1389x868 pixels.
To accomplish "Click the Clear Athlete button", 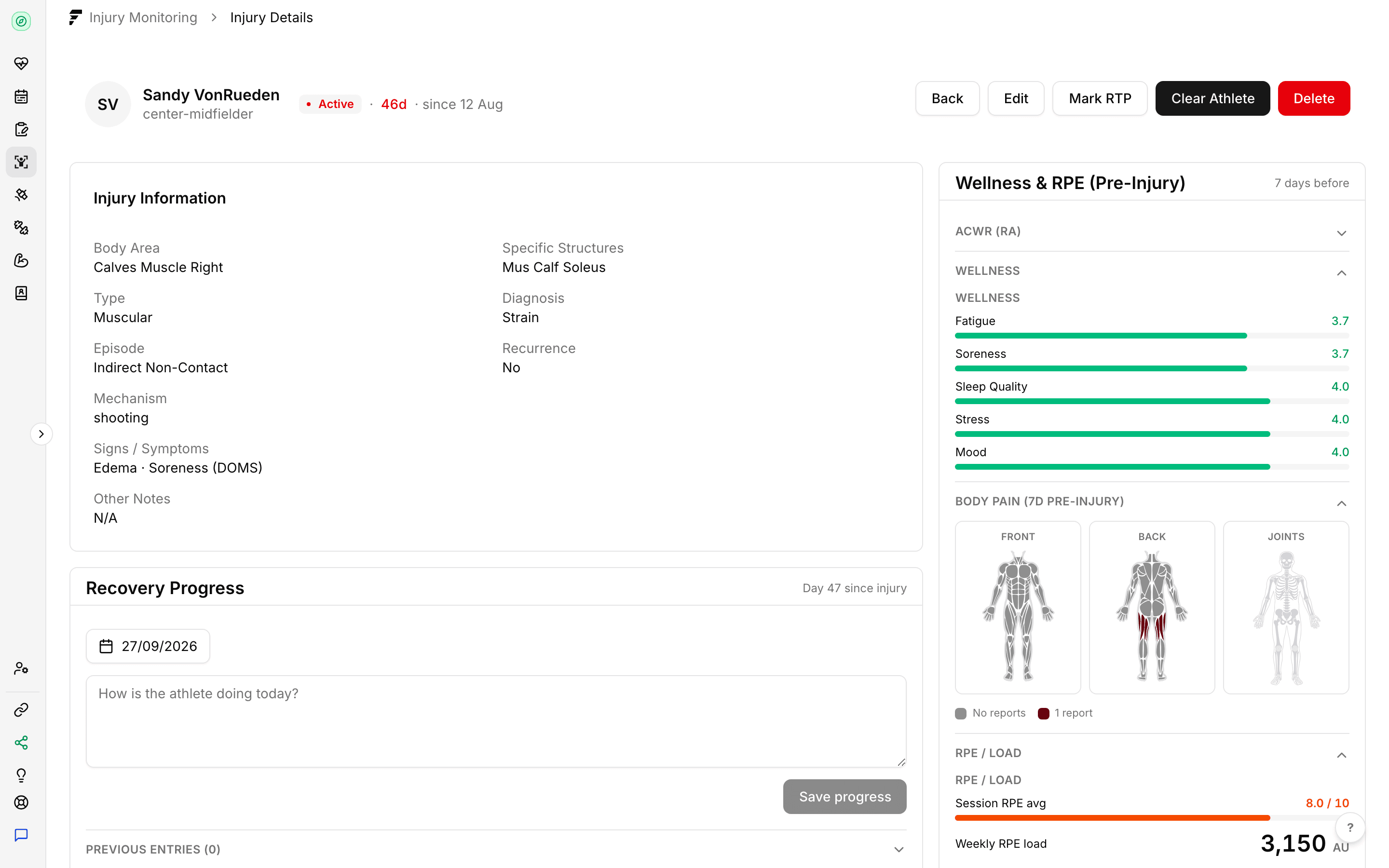I will click(1212, 98).
